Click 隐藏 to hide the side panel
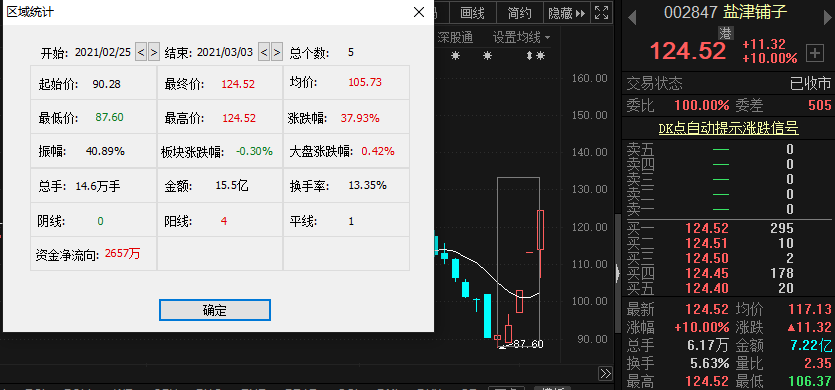The width and height of the screenshot is (835, 390). click(566, 12)
